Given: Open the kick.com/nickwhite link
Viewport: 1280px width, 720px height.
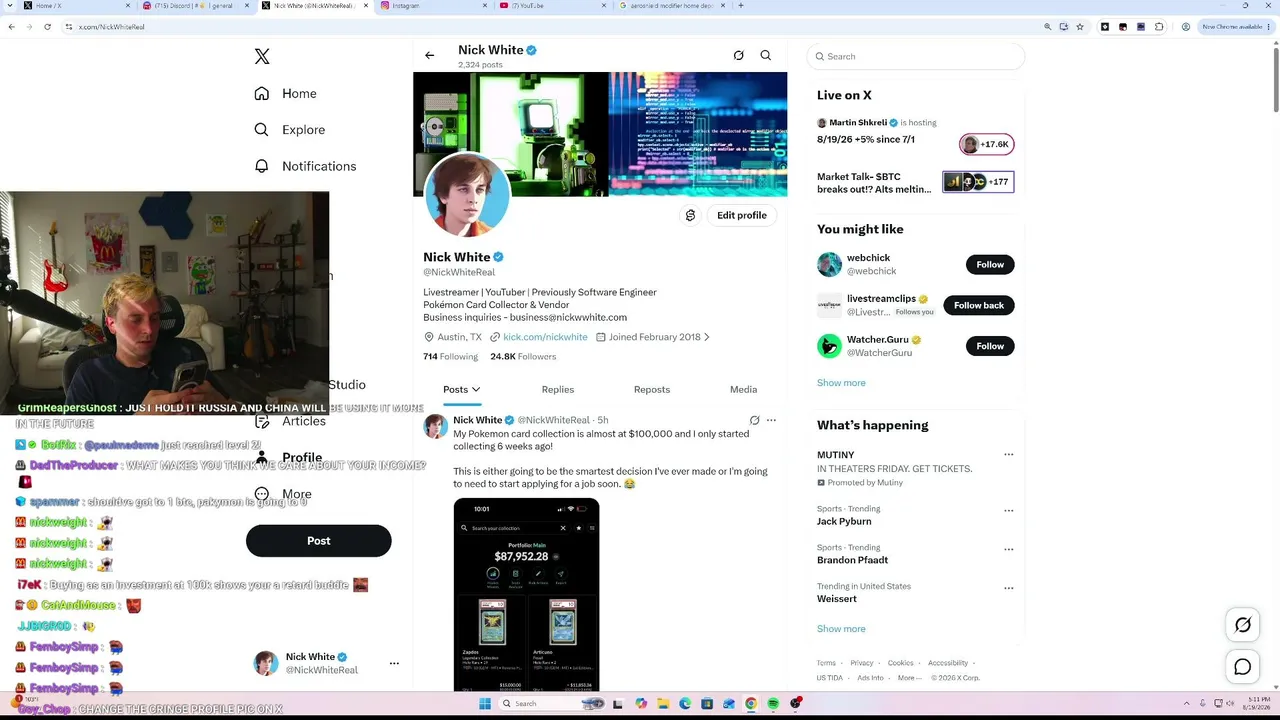Looking at the screenshot, I should (545, 337).
